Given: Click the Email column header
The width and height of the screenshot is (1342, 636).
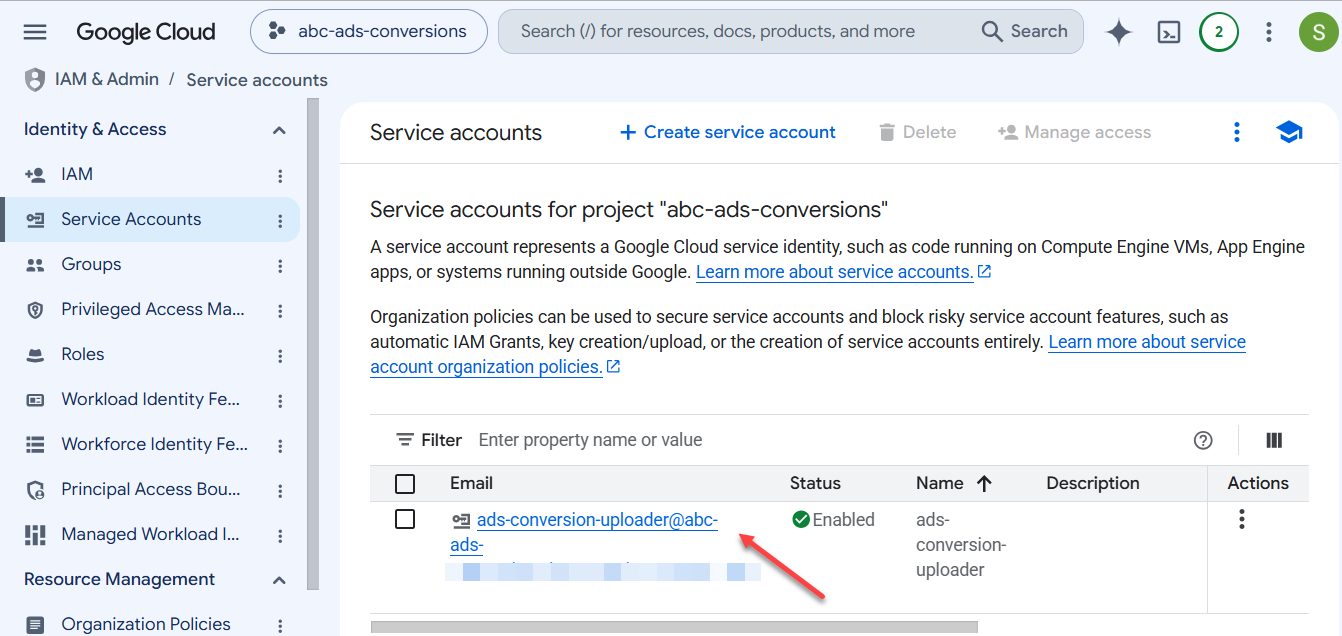Looking at the screenshot, I should coord(471,483).
